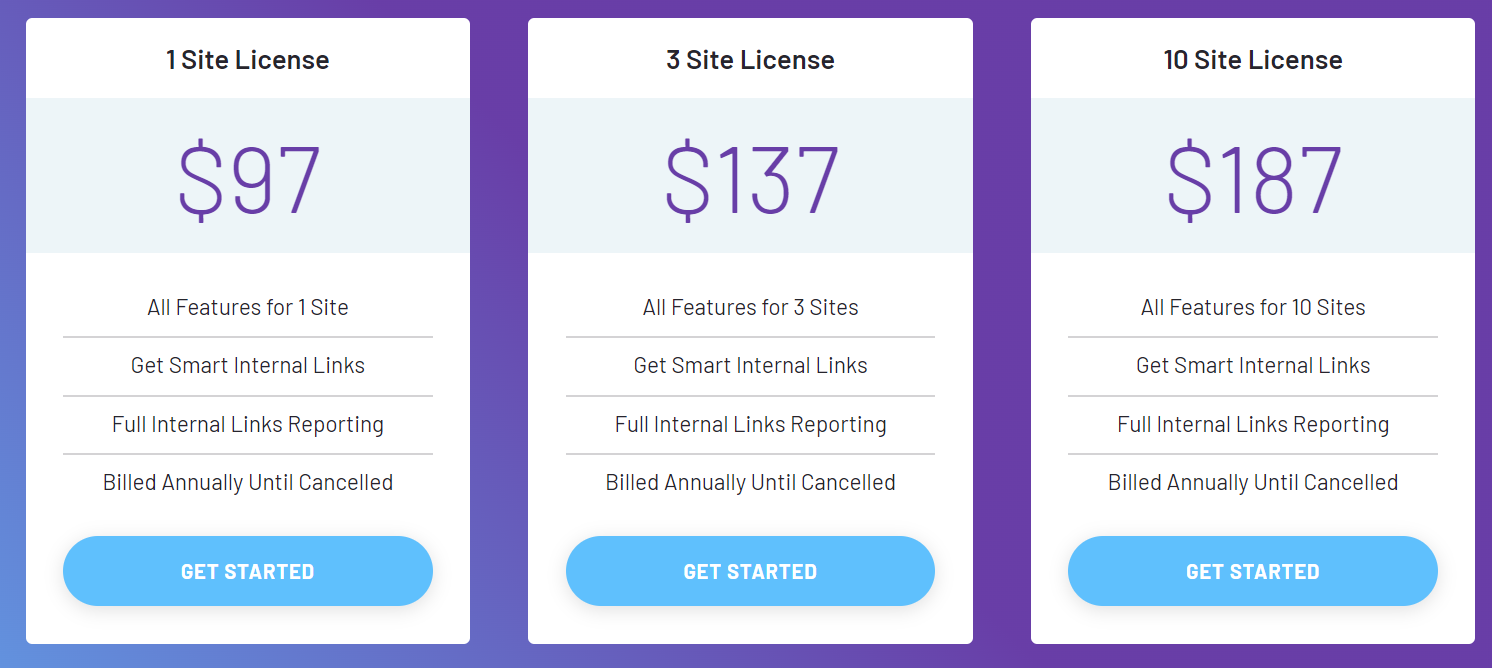Click 'Full Internal Links Reporting' under $137 plan

tap(750, 424)
